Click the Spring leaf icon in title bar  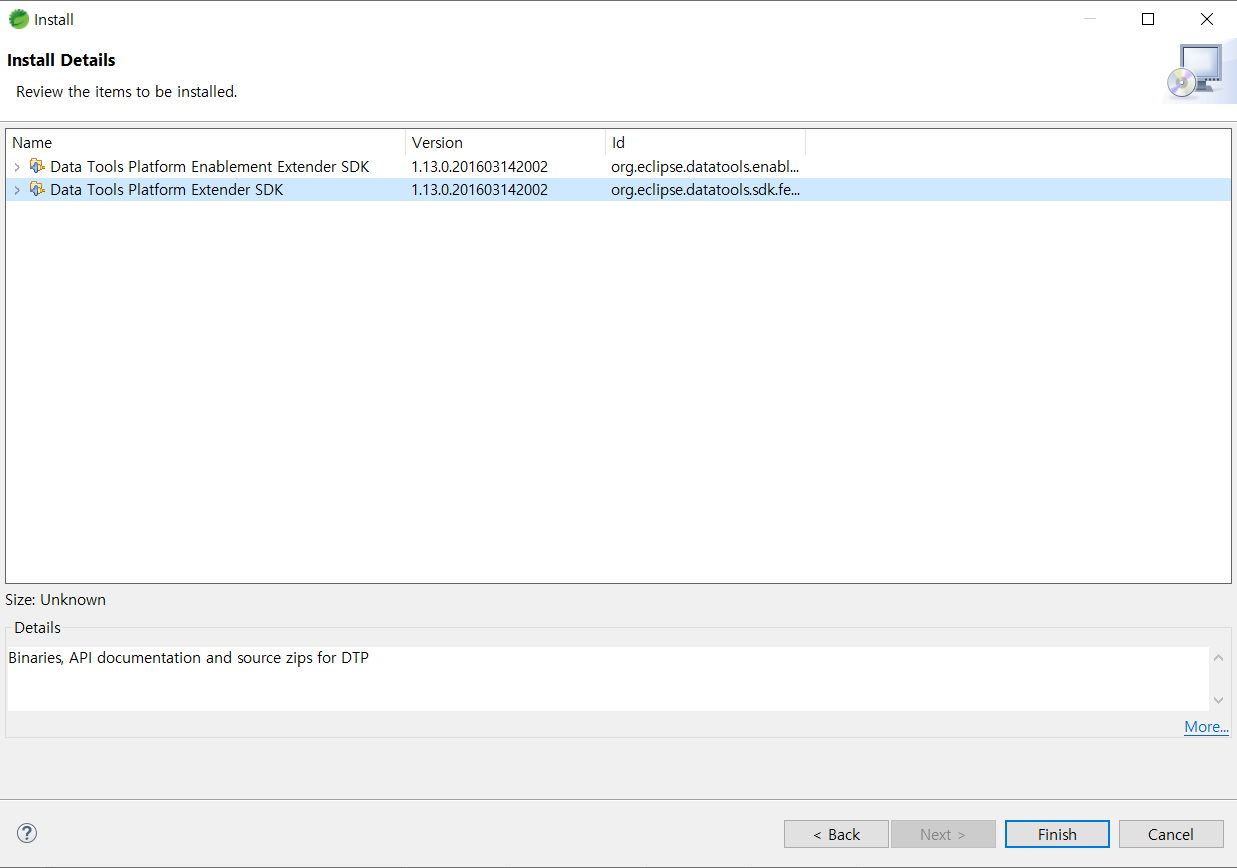[18, 19]
